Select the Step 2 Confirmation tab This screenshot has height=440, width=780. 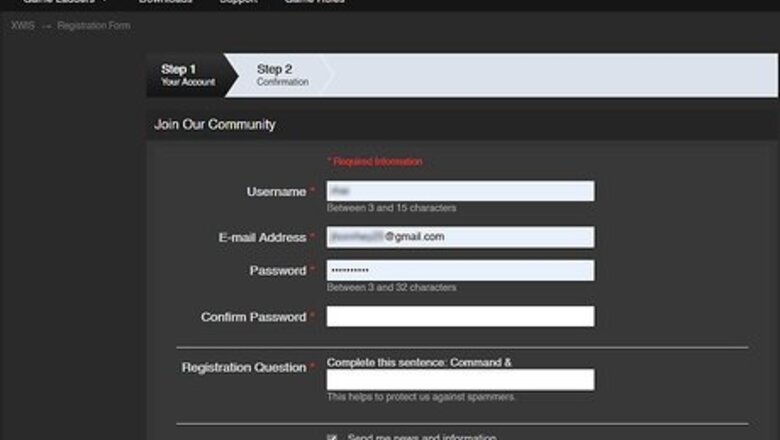281,75
